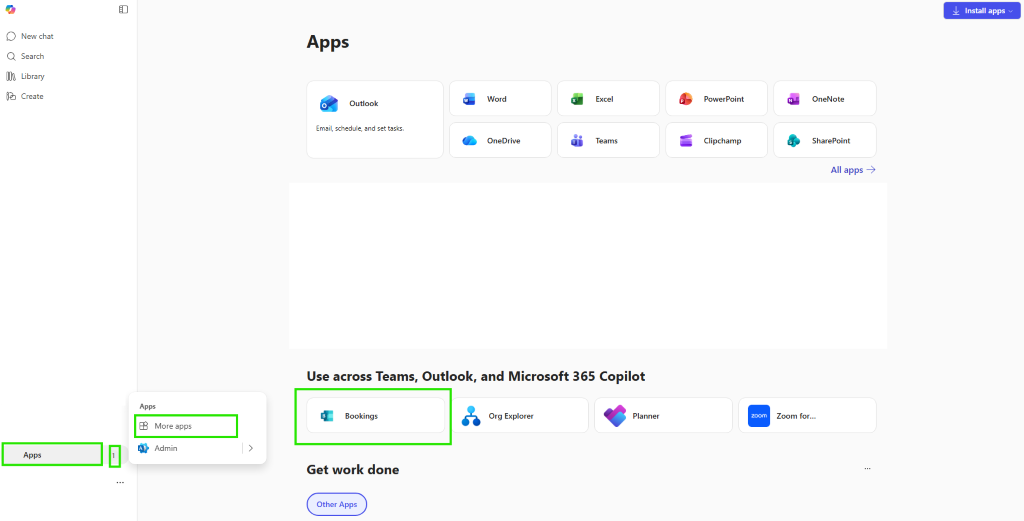Launch OneDrive app tile
Screen dimensions: 1024x521
(500, 140)
